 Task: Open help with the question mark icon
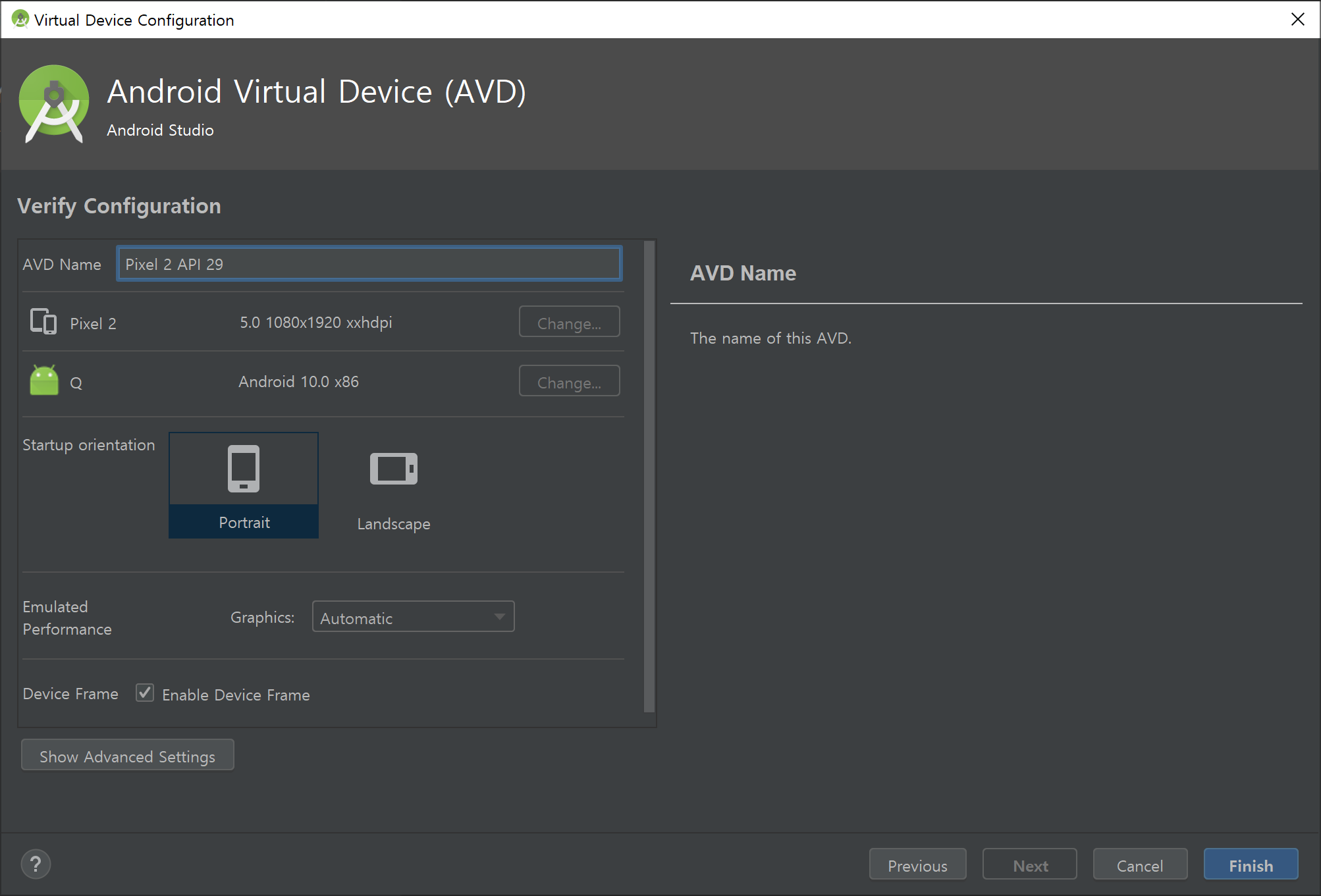pyautogui.click(x=36, y=864)
